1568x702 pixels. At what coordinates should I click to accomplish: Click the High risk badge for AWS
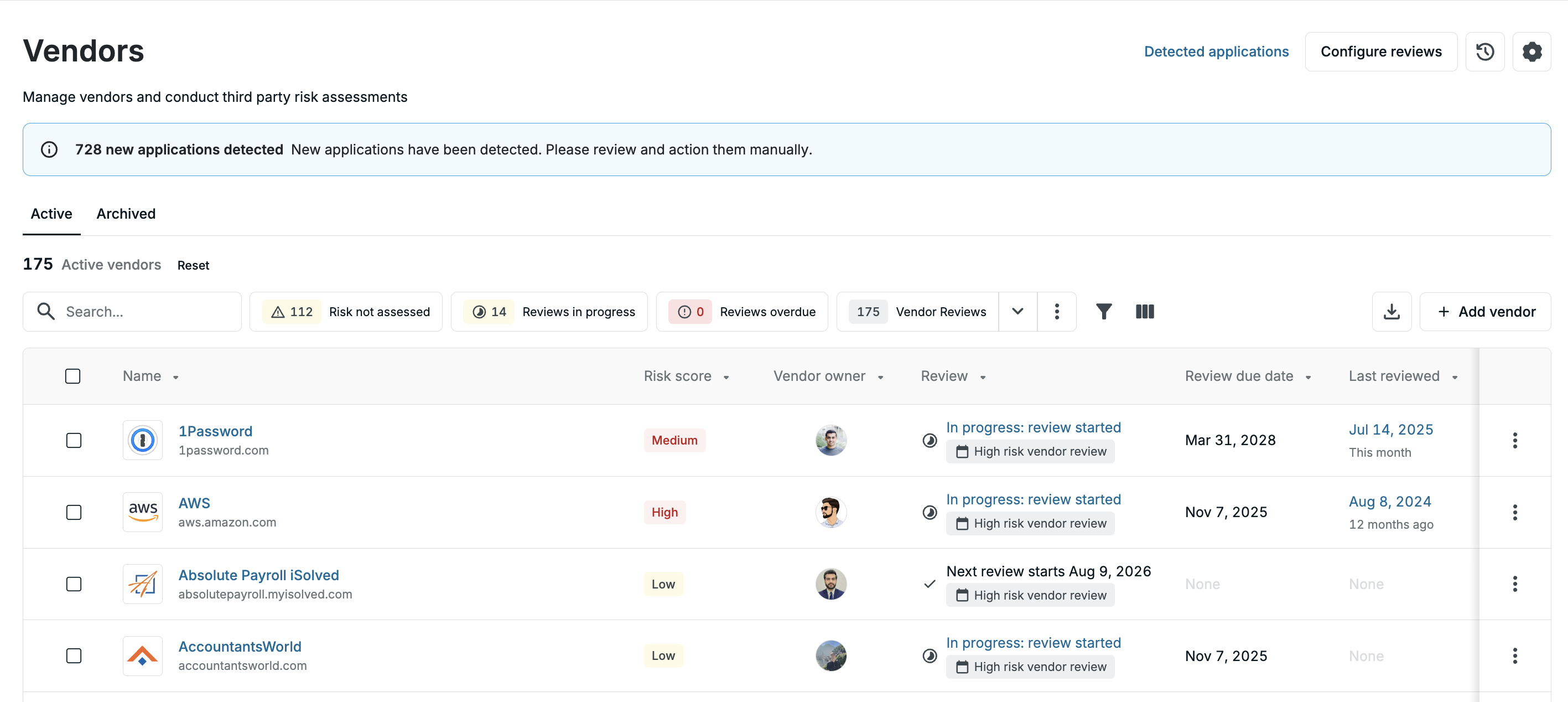coord(664,512)
